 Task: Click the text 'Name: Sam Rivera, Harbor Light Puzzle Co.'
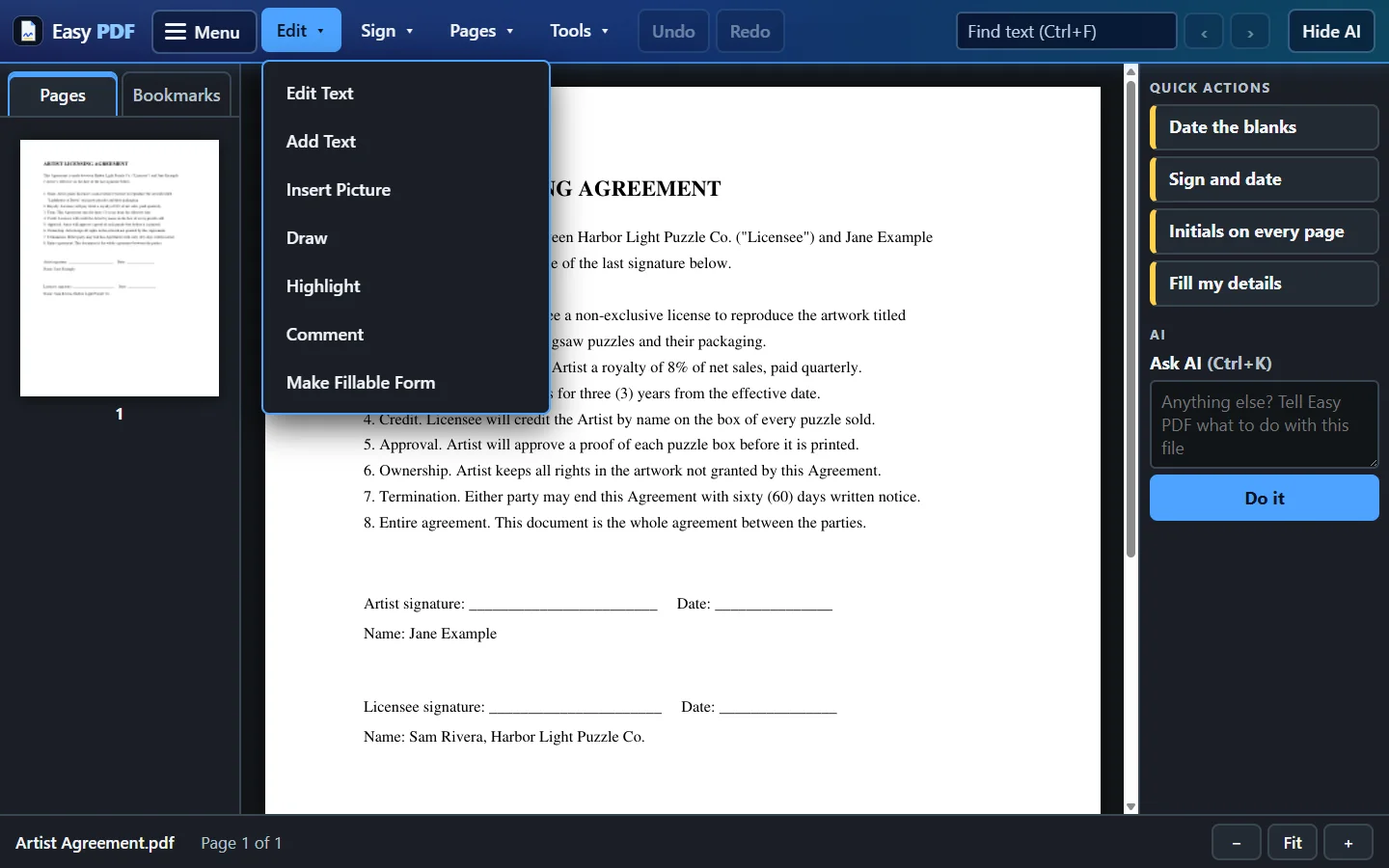504,737
